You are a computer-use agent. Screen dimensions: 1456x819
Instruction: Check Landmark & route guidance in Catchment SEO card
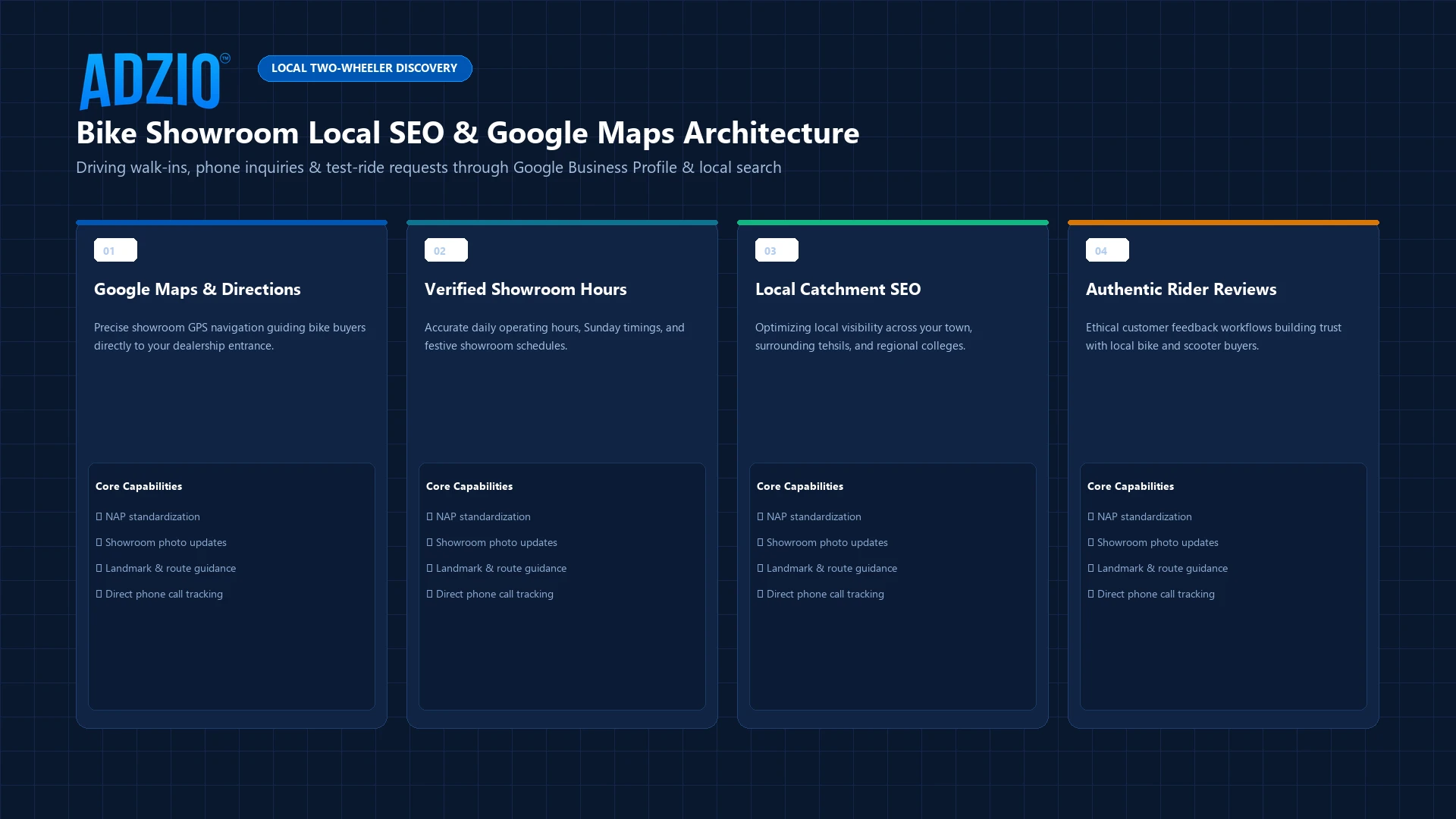click(x=827, y=568)
